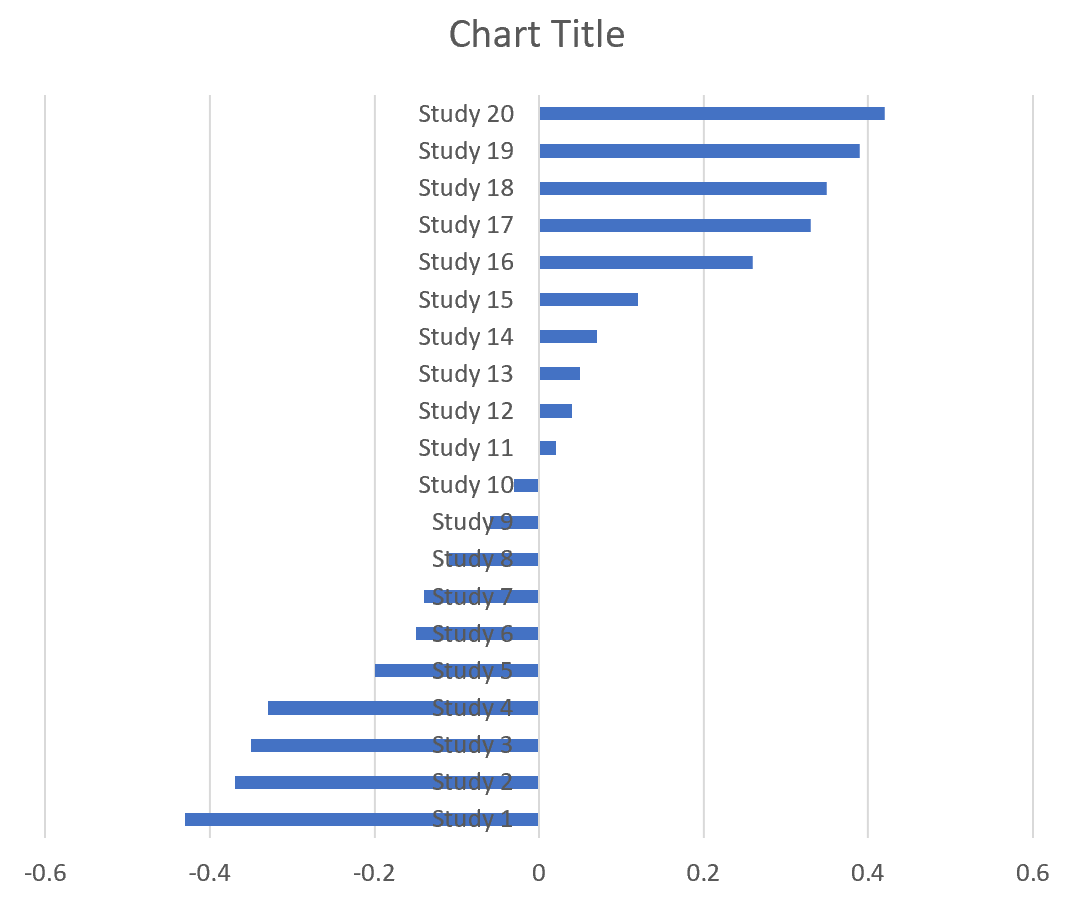Select the Study 5 data bar
Screen dimensions: 1065x901
tap(400, 671)
